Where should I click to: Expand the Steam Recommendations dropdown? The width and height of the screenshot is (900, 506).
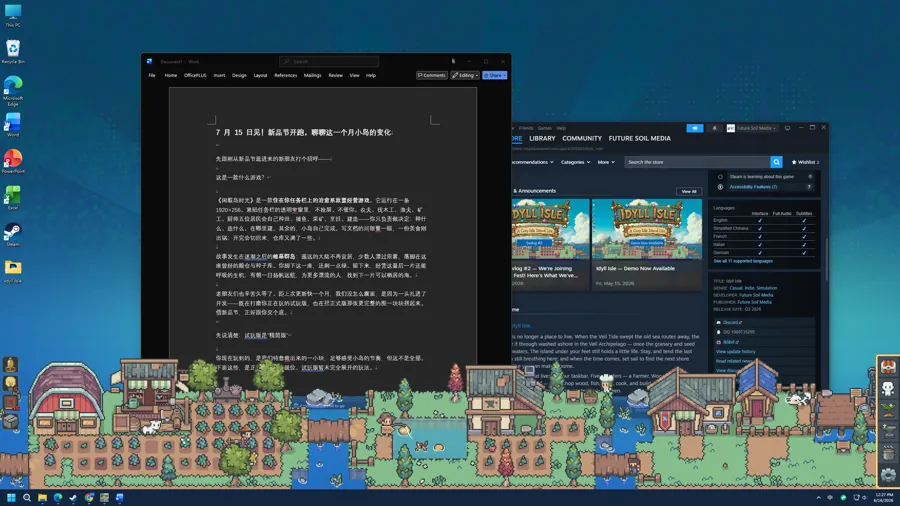(533, 162)
